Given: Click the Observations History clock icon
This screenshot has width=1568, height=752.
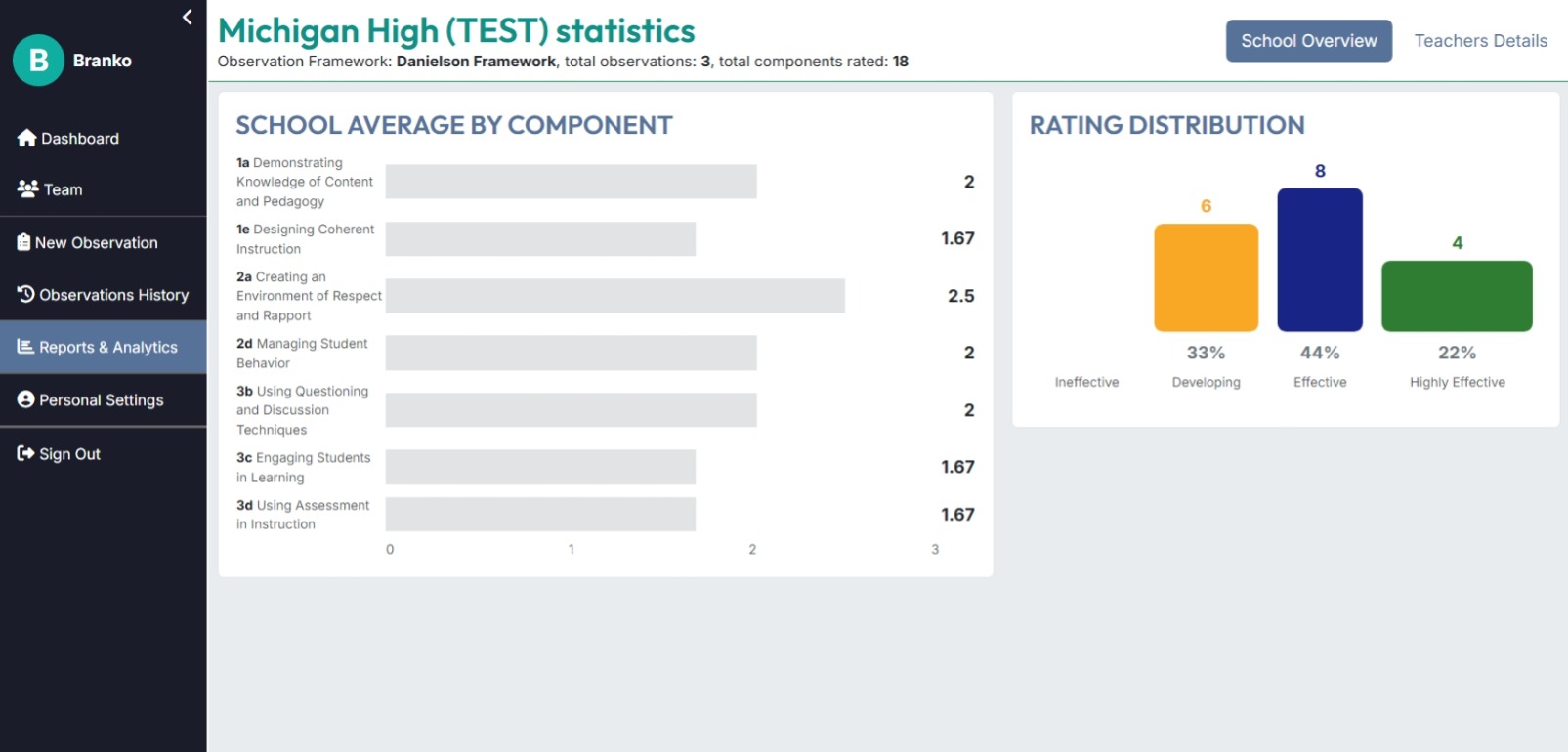Looking at the screenshot, I should click(26, 294).
